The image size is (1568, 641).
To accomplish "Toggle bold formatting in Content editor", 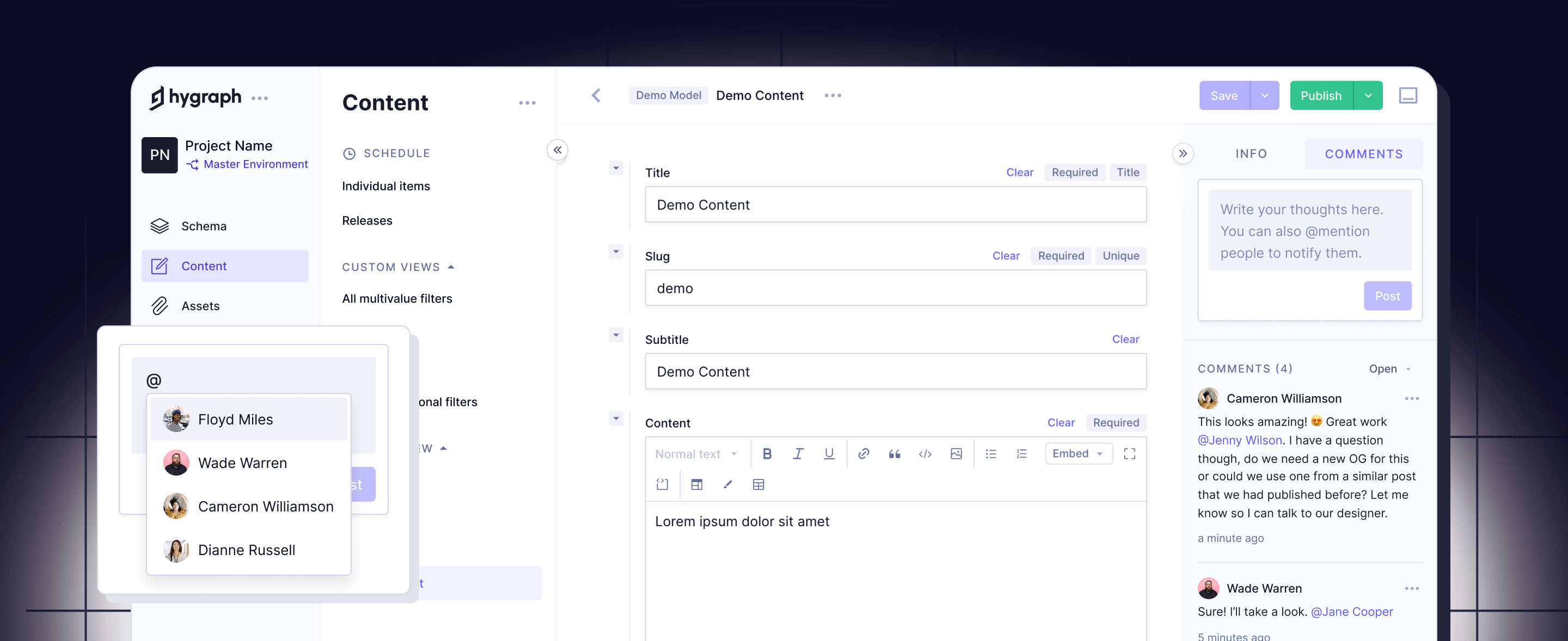I will (x=767, y=454).
